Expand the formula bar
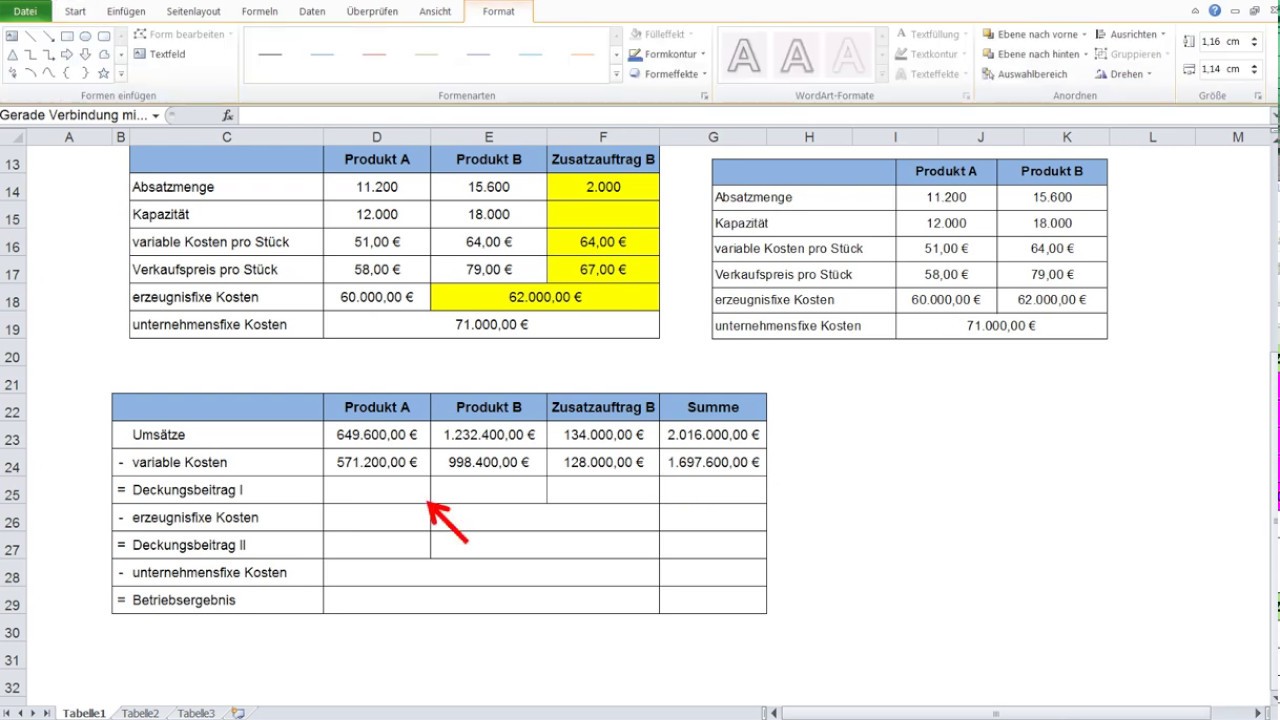 [1274, 116]
